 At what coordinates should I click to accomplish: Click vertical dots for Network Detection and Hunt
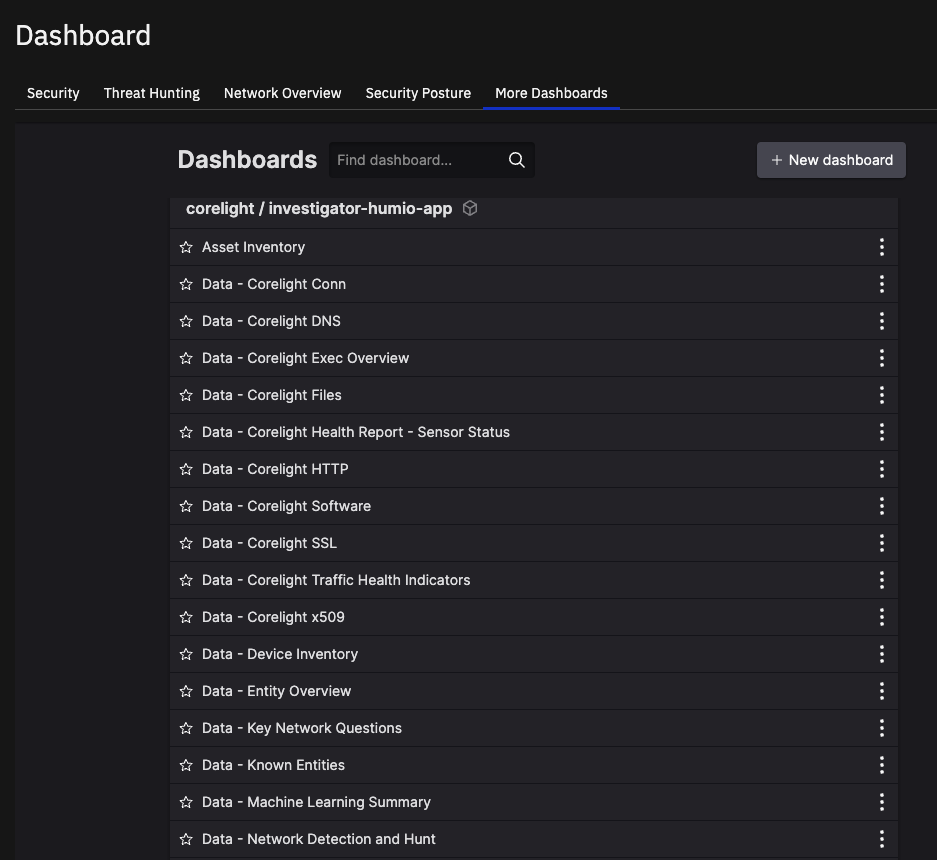point(881,840)
